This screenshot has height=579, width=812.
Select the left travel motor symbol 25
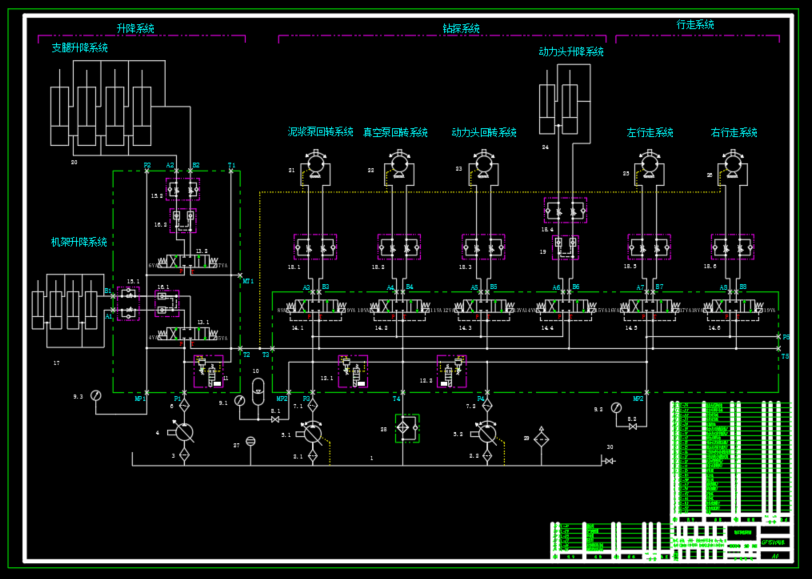pos(649,165)
